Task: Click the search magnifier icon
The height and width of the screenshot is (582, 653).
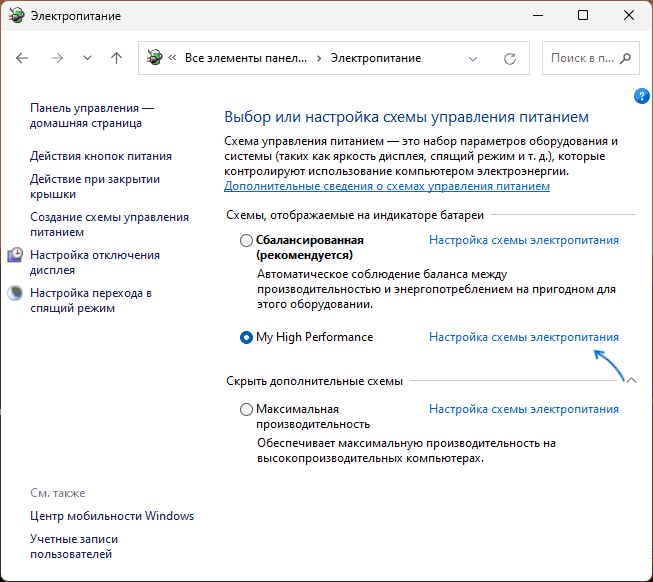Action: point(625,58)
